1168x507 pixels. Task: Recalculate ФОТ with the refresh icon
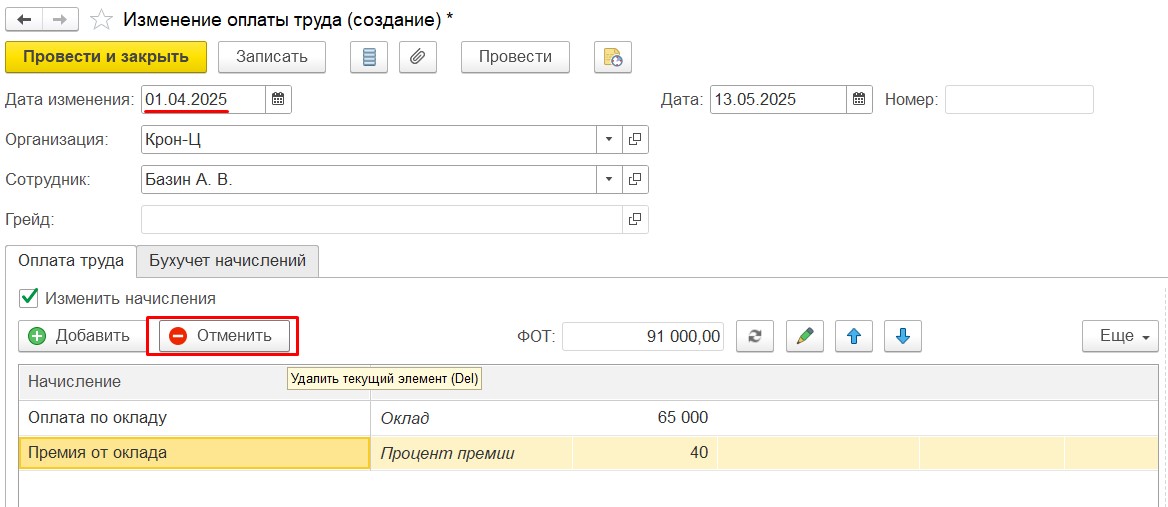pyautogui.click(x=755, y=337)
